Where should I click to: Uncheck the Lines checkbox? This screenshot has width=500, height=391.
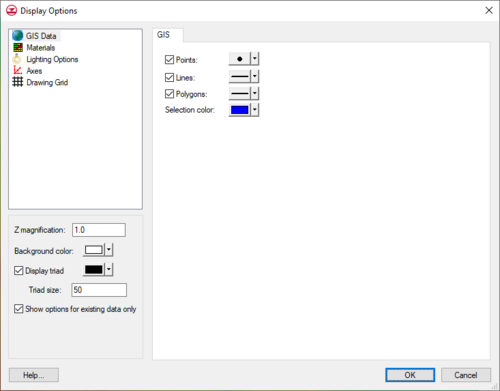coord(169,77)
